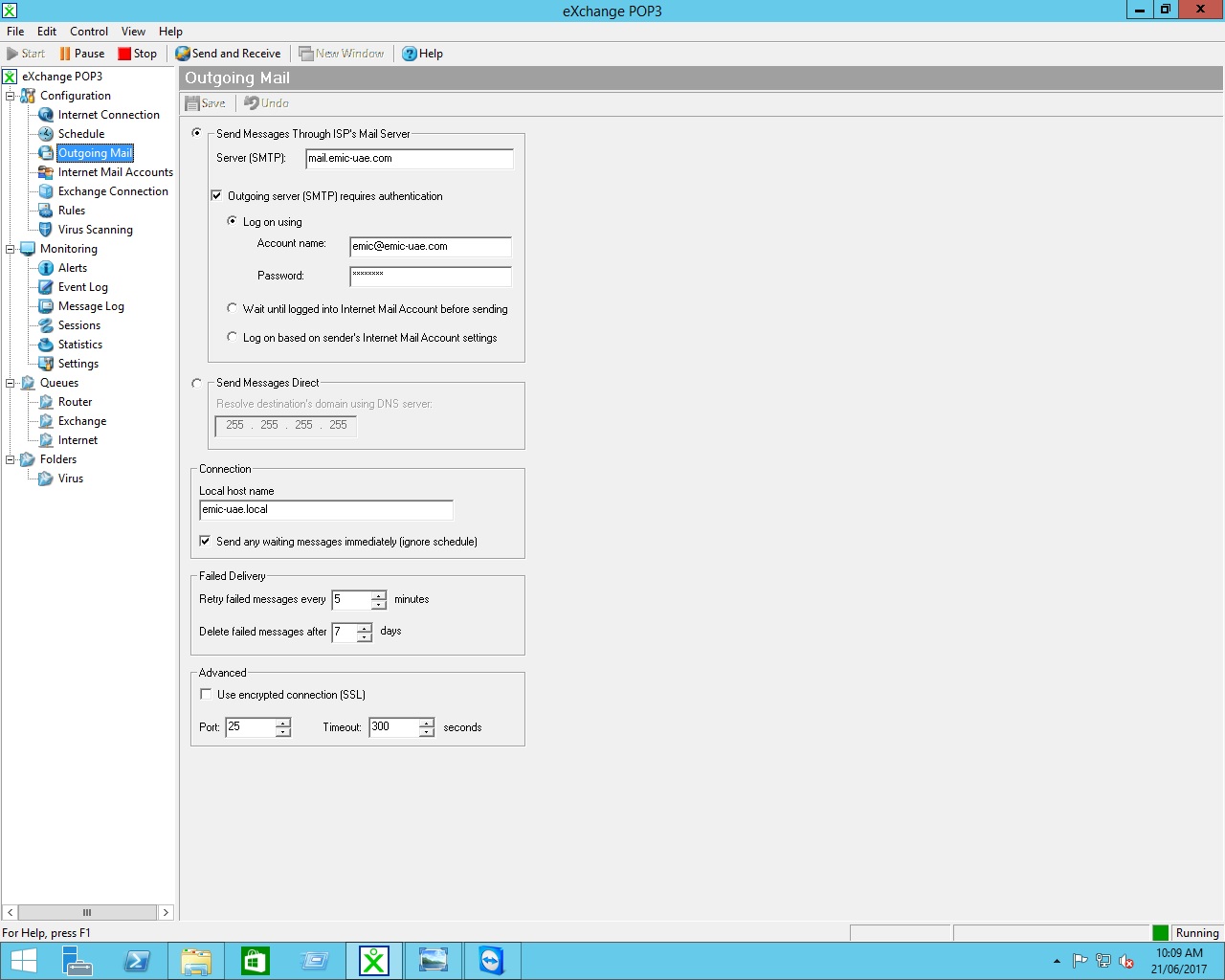Viewport: 1225px width, 980px height.
Task: Open the View menu
Action: click(133, 32)
